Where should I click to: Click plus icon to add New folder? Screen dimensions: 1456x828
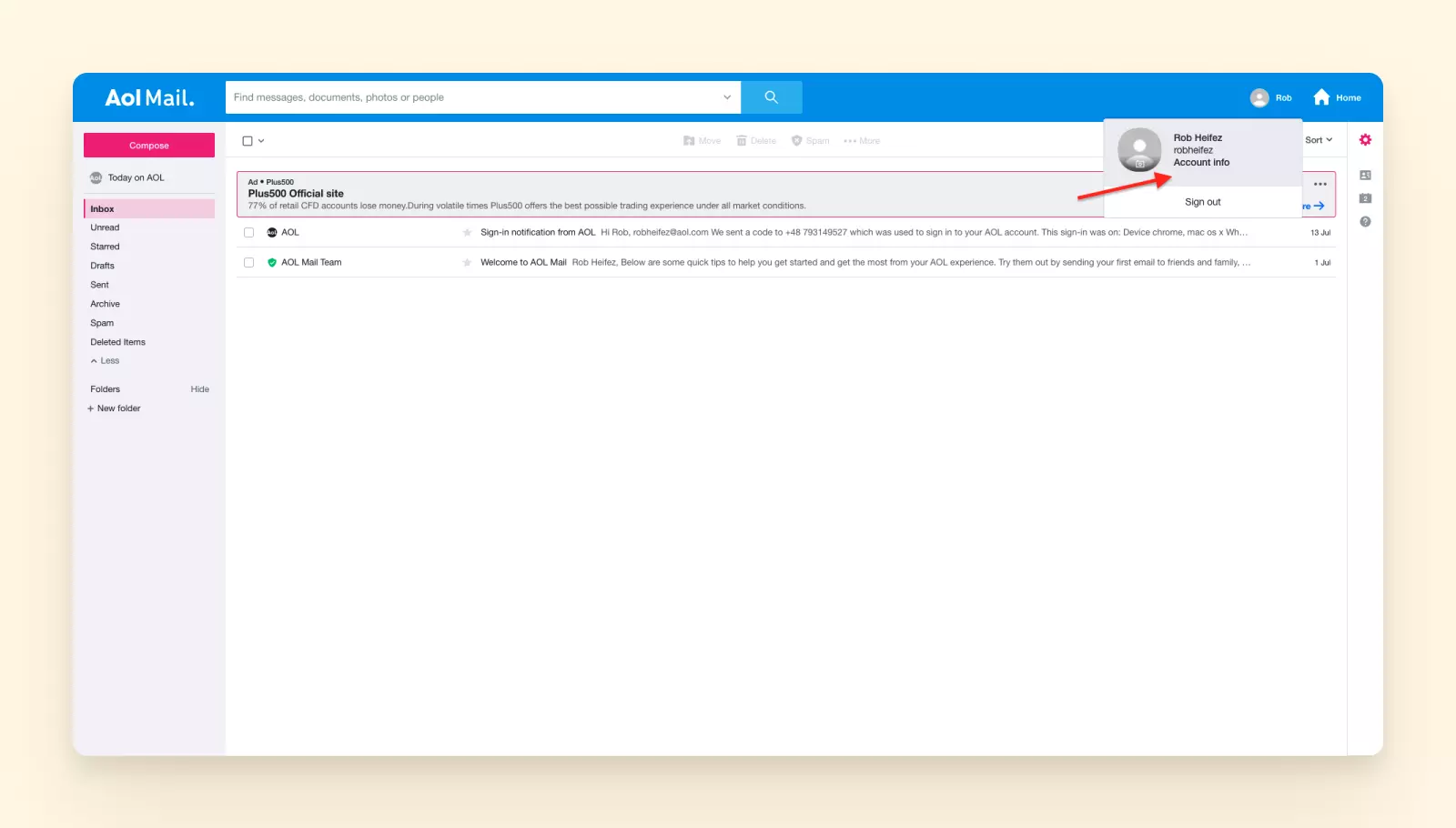click(x=90, y=409)
